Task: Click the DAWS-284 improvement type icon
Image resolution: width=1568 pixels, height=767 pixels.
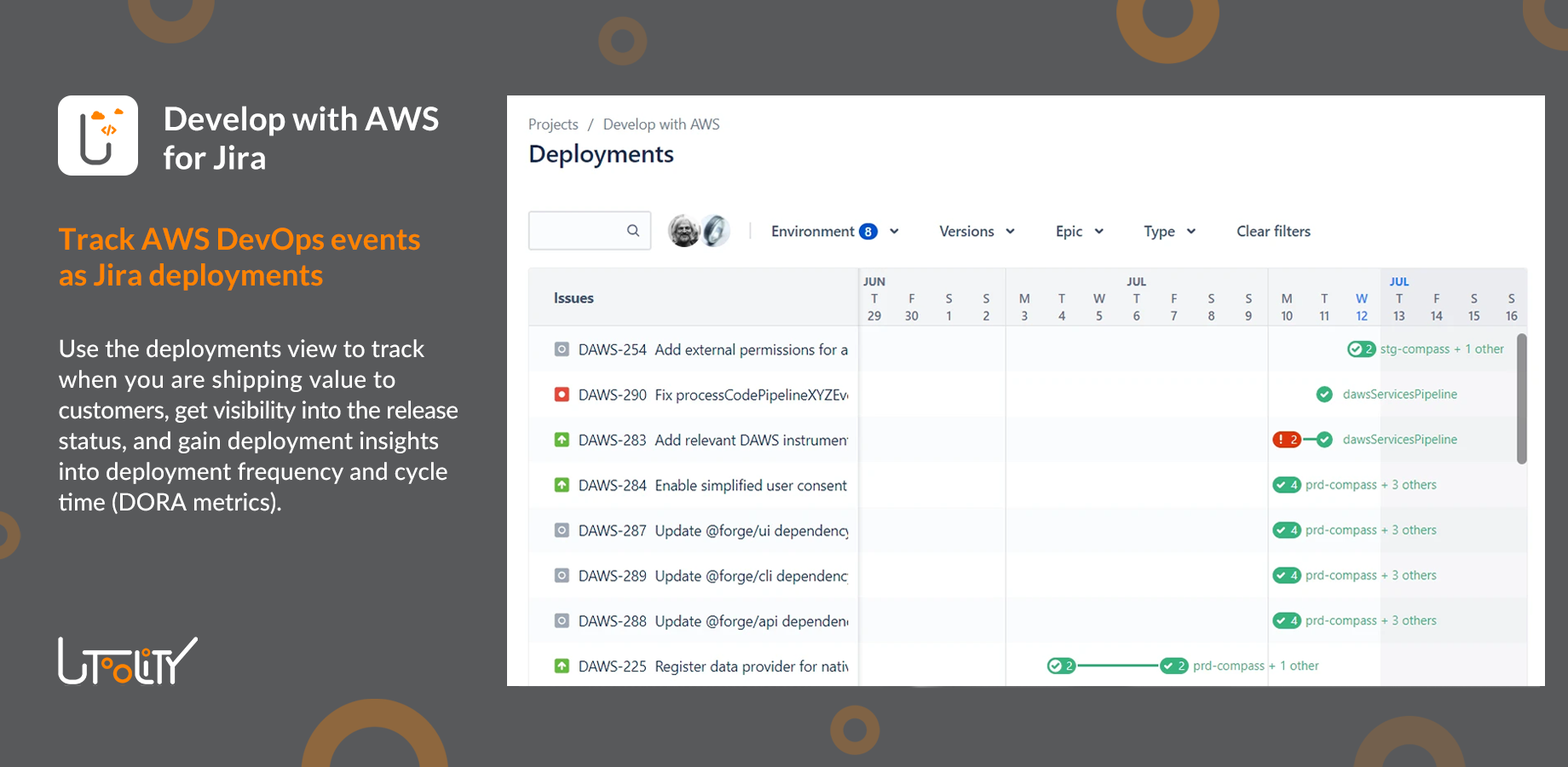Action: point(562,485)
